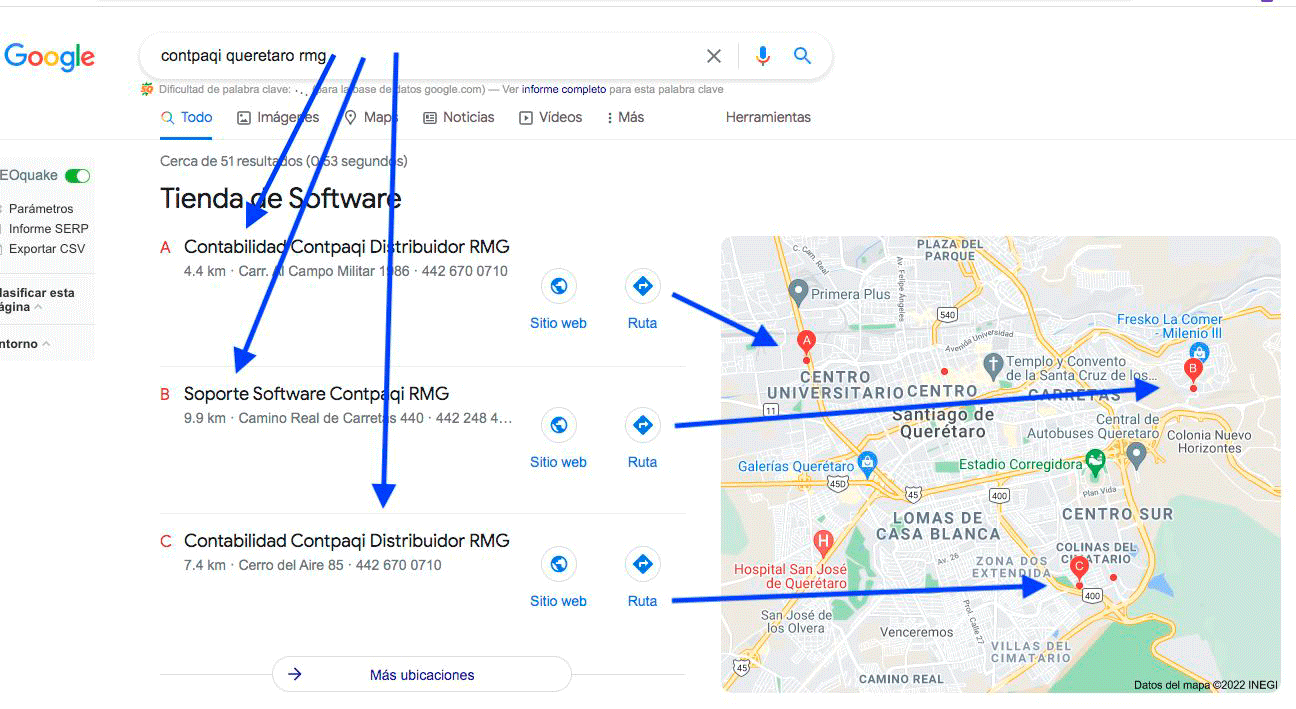Screen dimensions: 1296x709
Task: Open the informe completo link
Action: click(564, 89)
